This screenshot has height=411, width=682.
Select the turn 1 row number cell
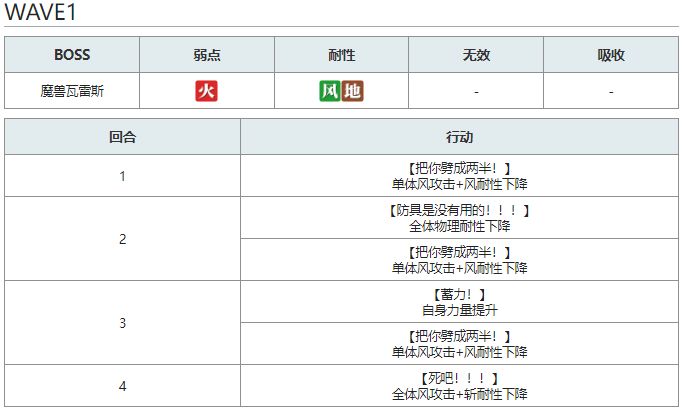pyautogui.click(x=122, y=176)
